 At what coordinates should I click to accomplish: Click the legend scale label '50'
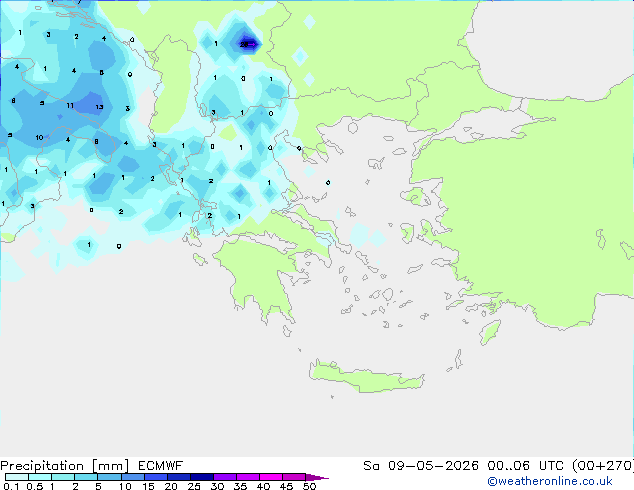[310, 486]
